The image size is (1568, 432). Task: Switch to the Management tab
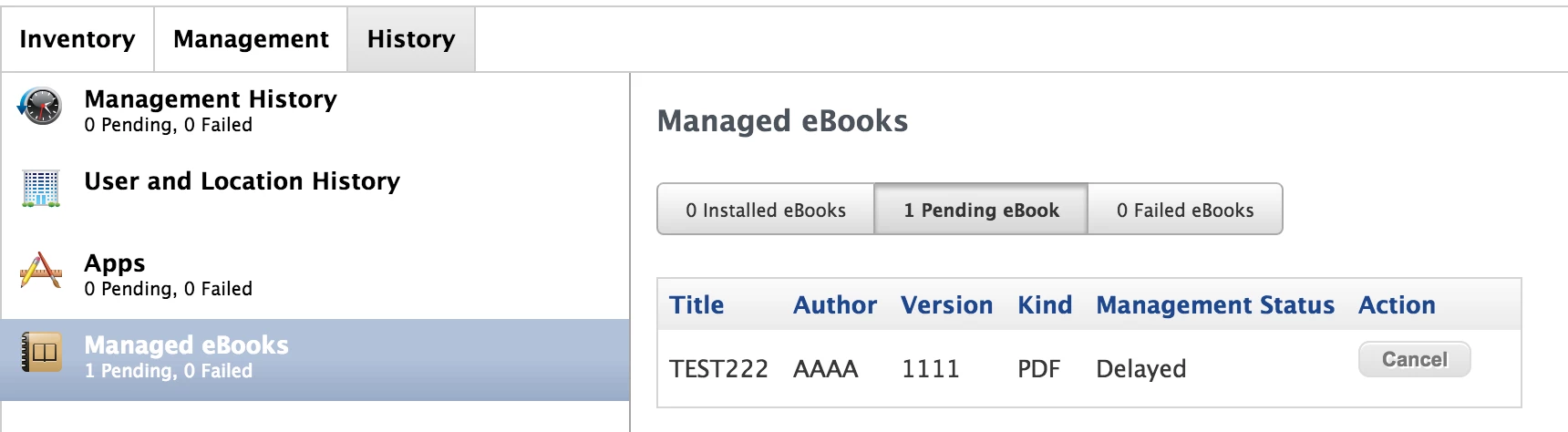tap(251, 39)
